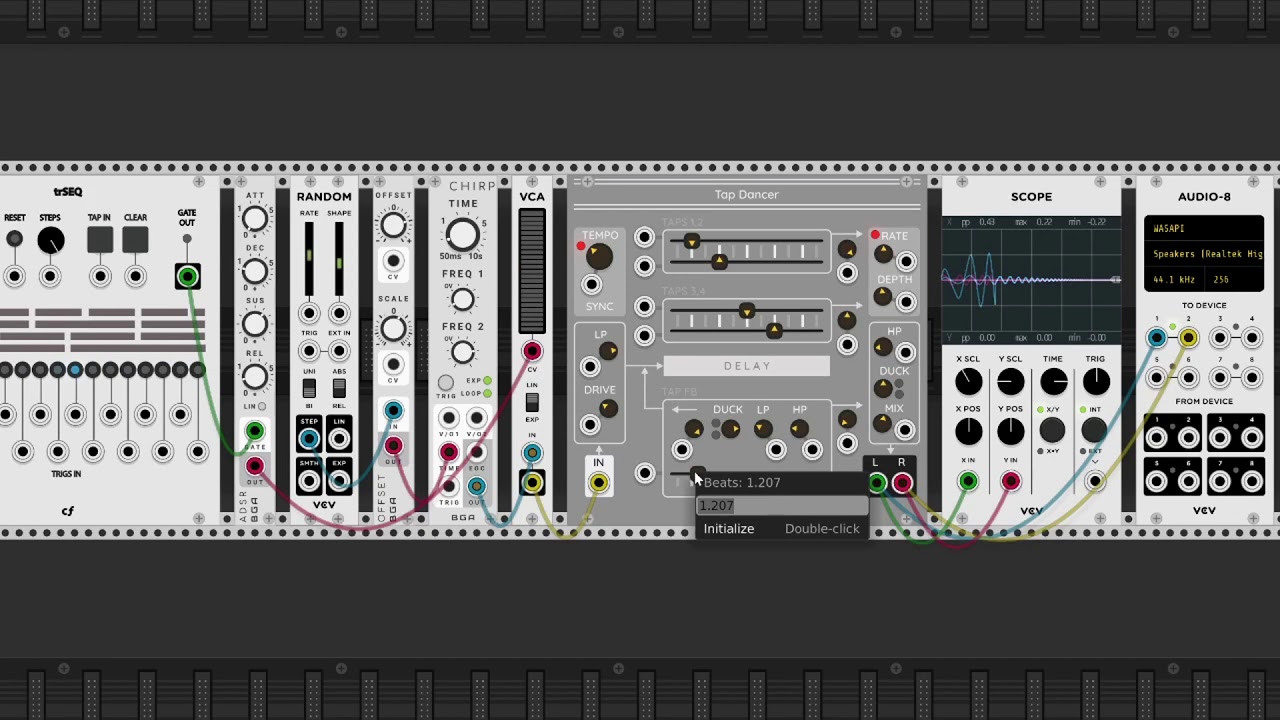Toggle the blue lit trSEQ step
Viewport: 1280px width, 720px height.
point(75,370)
